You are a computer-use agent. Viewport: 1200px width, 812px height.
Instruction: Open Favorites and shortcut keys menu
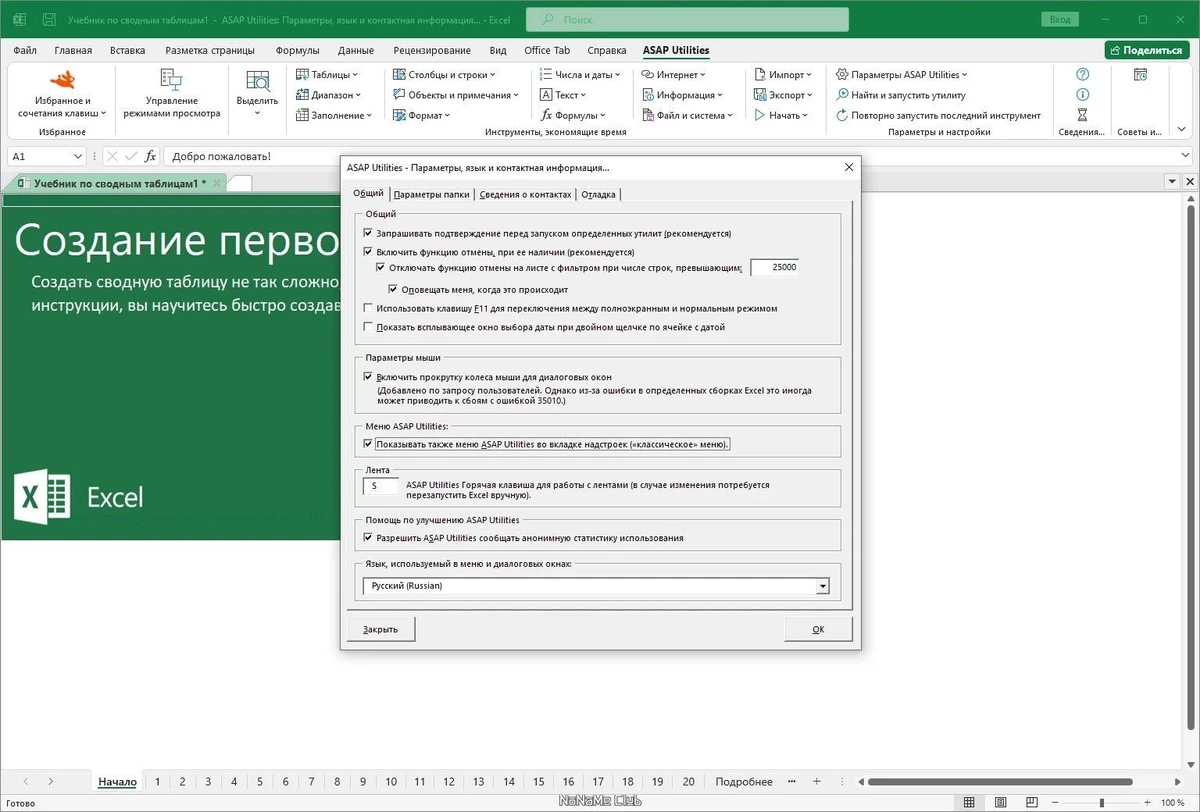pyautogui.click(x=61, y=96)
